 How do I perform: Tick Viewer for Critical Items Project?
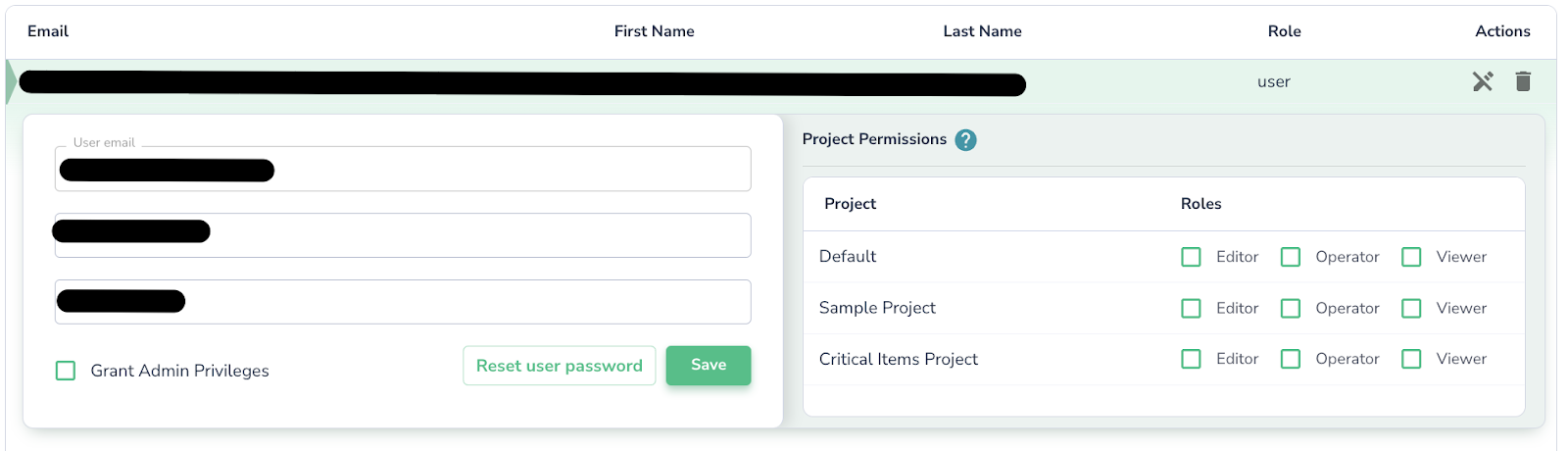coord(1411,359)
